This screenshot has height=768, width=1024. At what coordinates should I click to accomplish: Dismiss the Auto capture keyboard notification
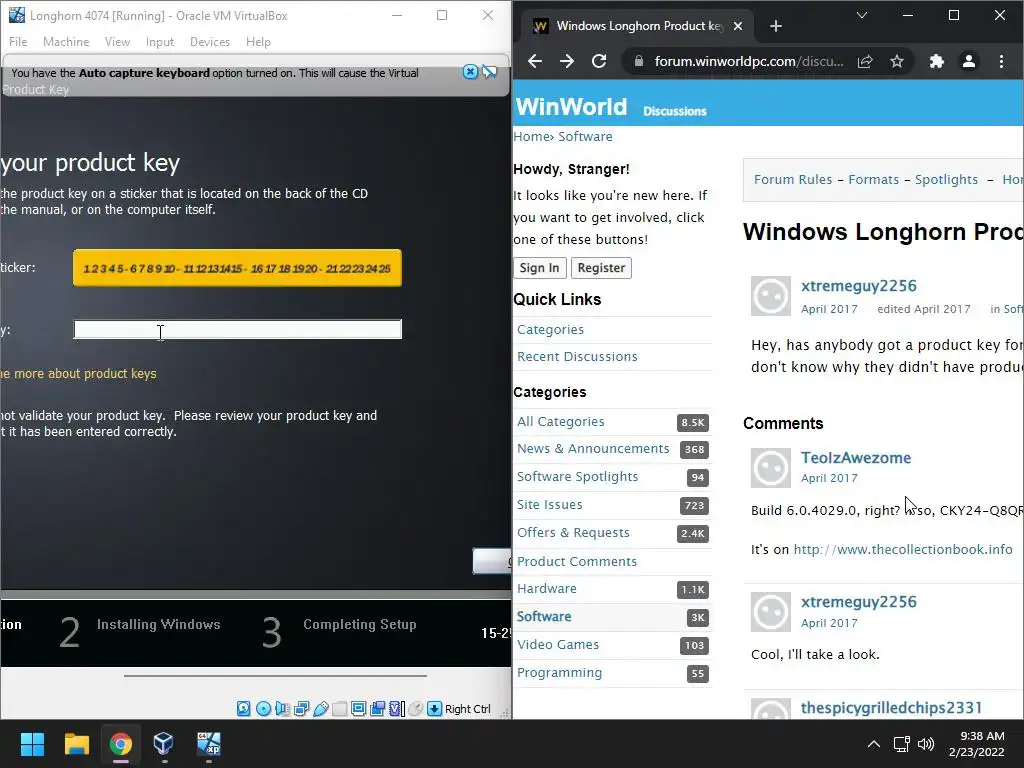[470, 72]
